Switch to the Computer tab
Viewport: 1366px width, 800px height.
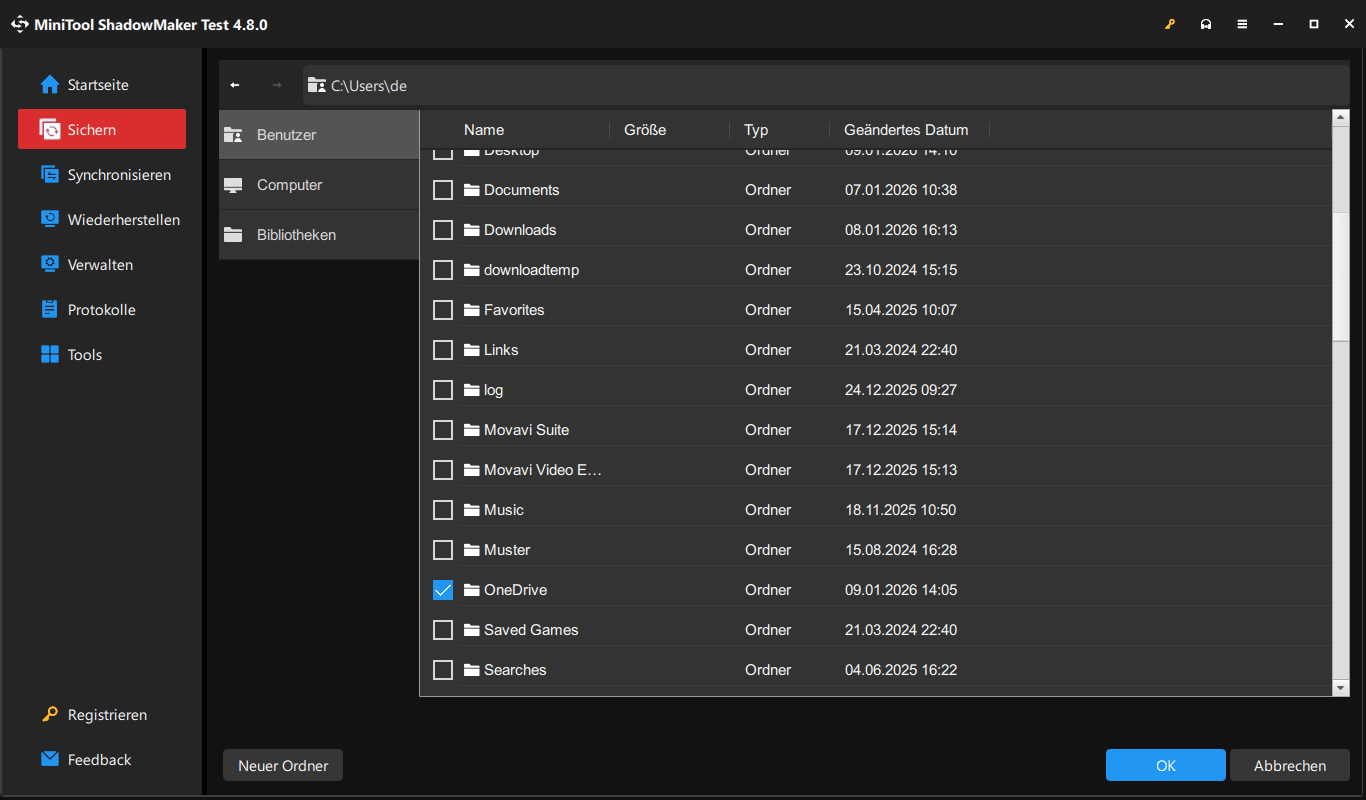point(289,184)
